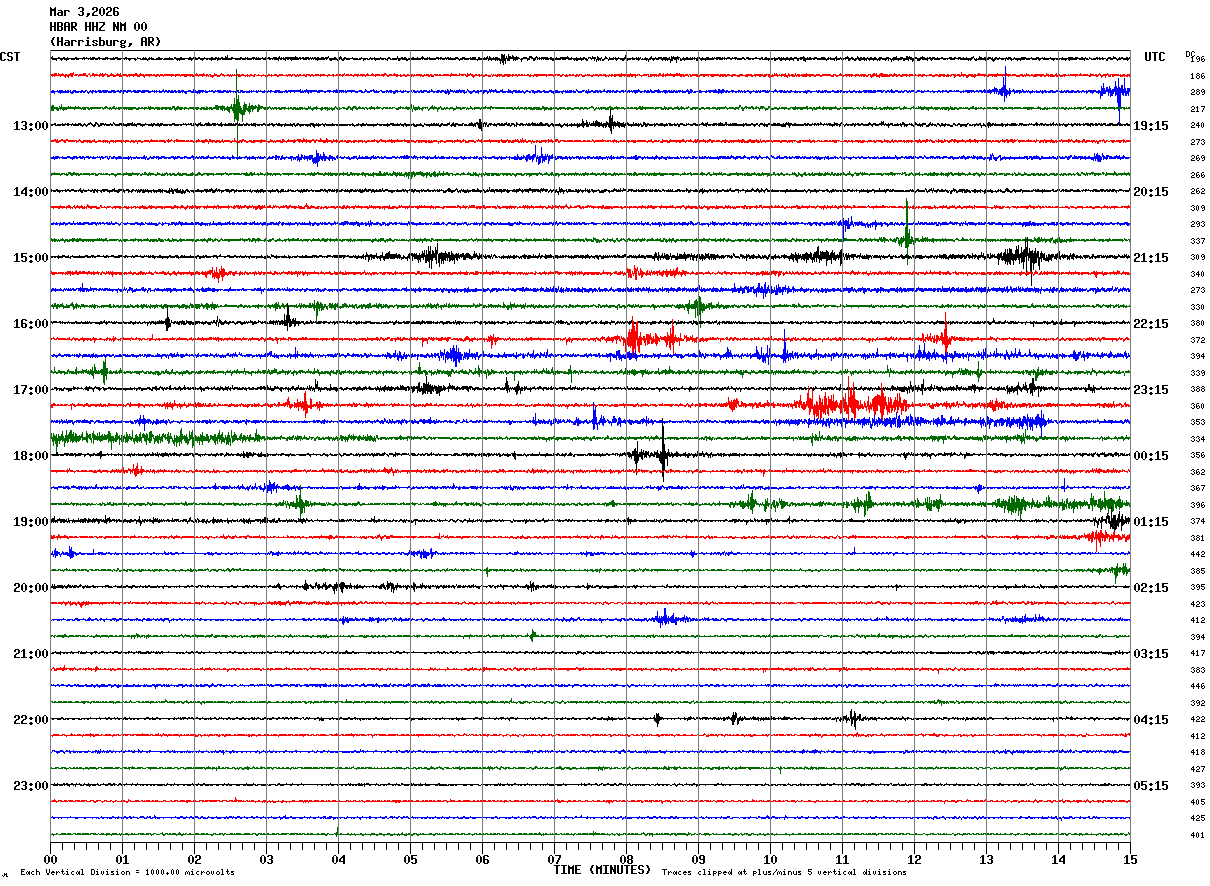Pick minute tick label "04" on the time axis
Image resolution: width=1210 pixels, height=886 pixels.
point(338,859)
